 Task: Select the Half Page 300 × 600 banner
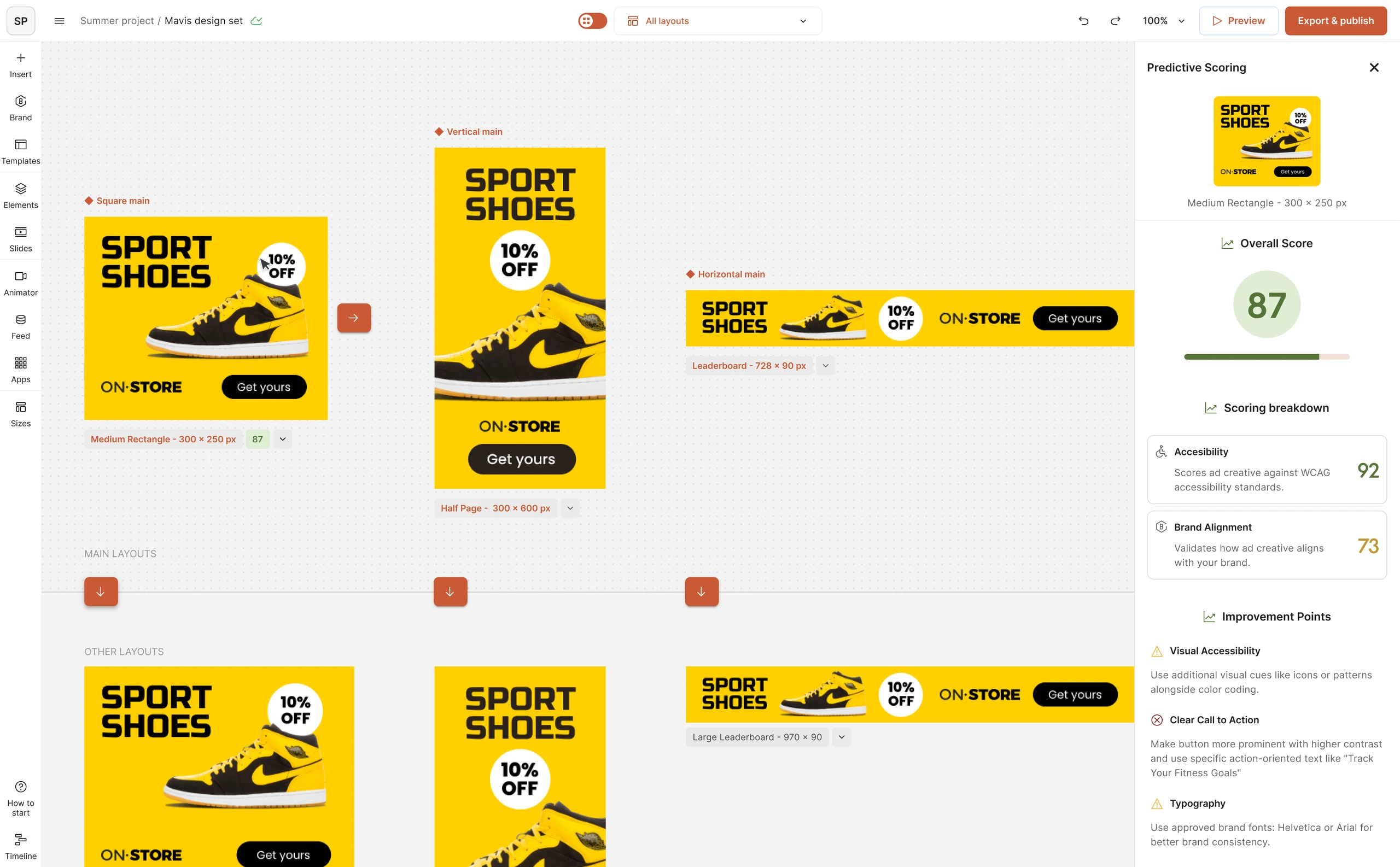point(520,318)
